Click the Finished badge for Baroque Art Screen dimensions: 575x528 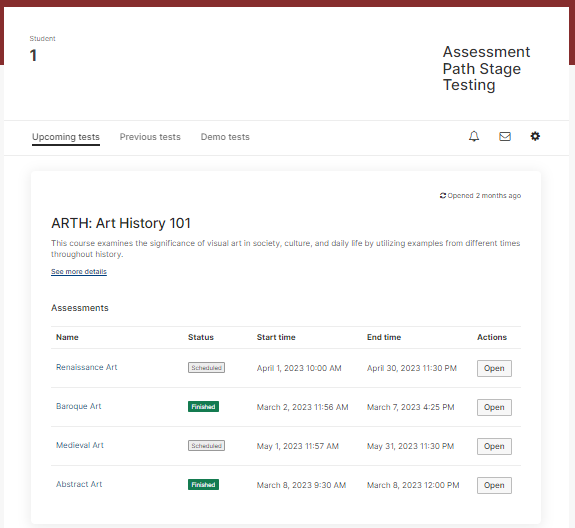[x=204, y=407]
